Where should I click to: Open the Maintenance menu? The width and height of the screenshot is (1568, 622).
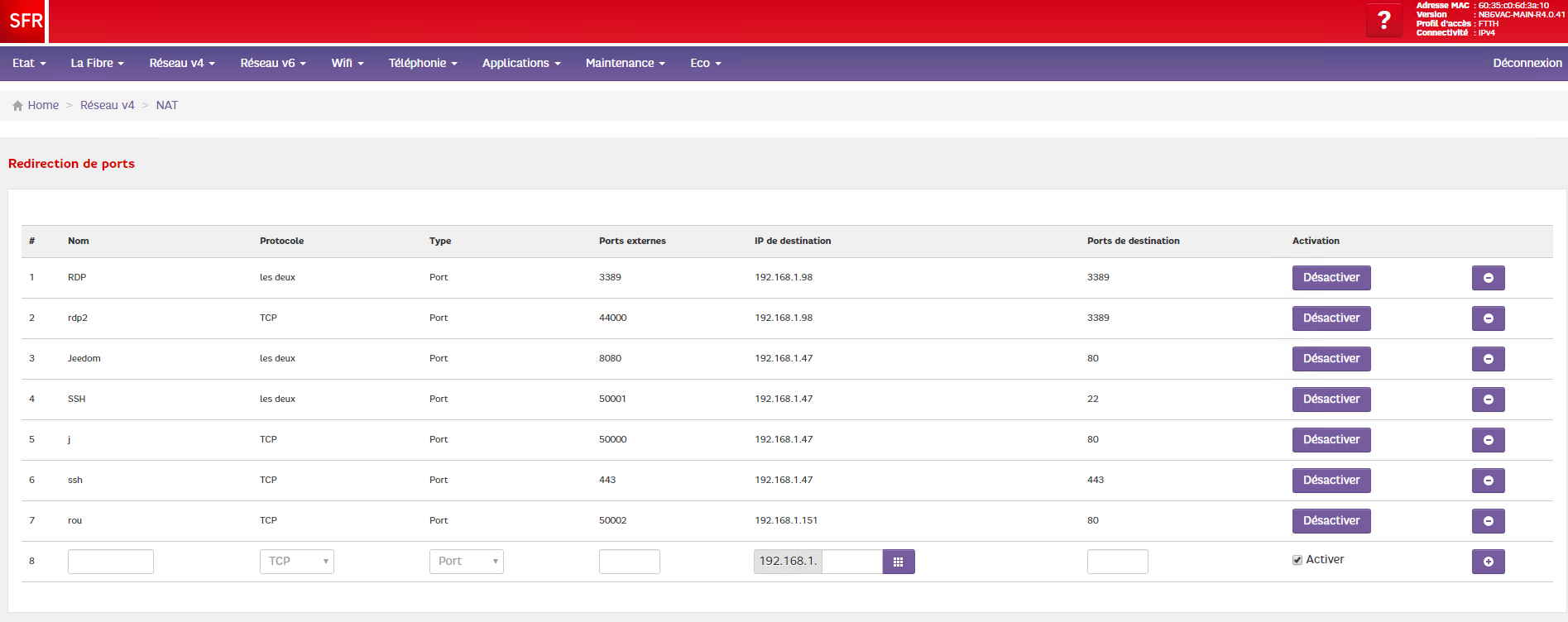(x=625, y=63)
